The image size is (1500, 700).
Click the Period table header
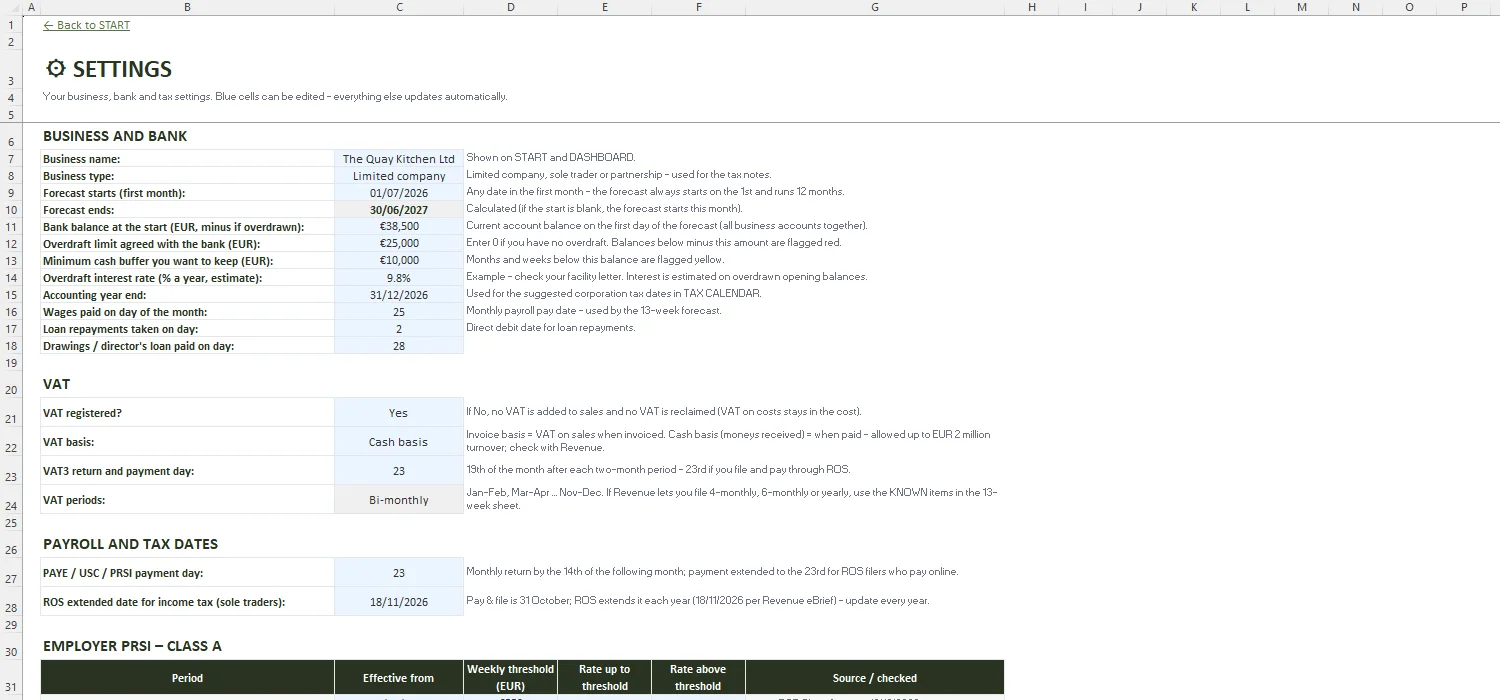click(187, 678)
